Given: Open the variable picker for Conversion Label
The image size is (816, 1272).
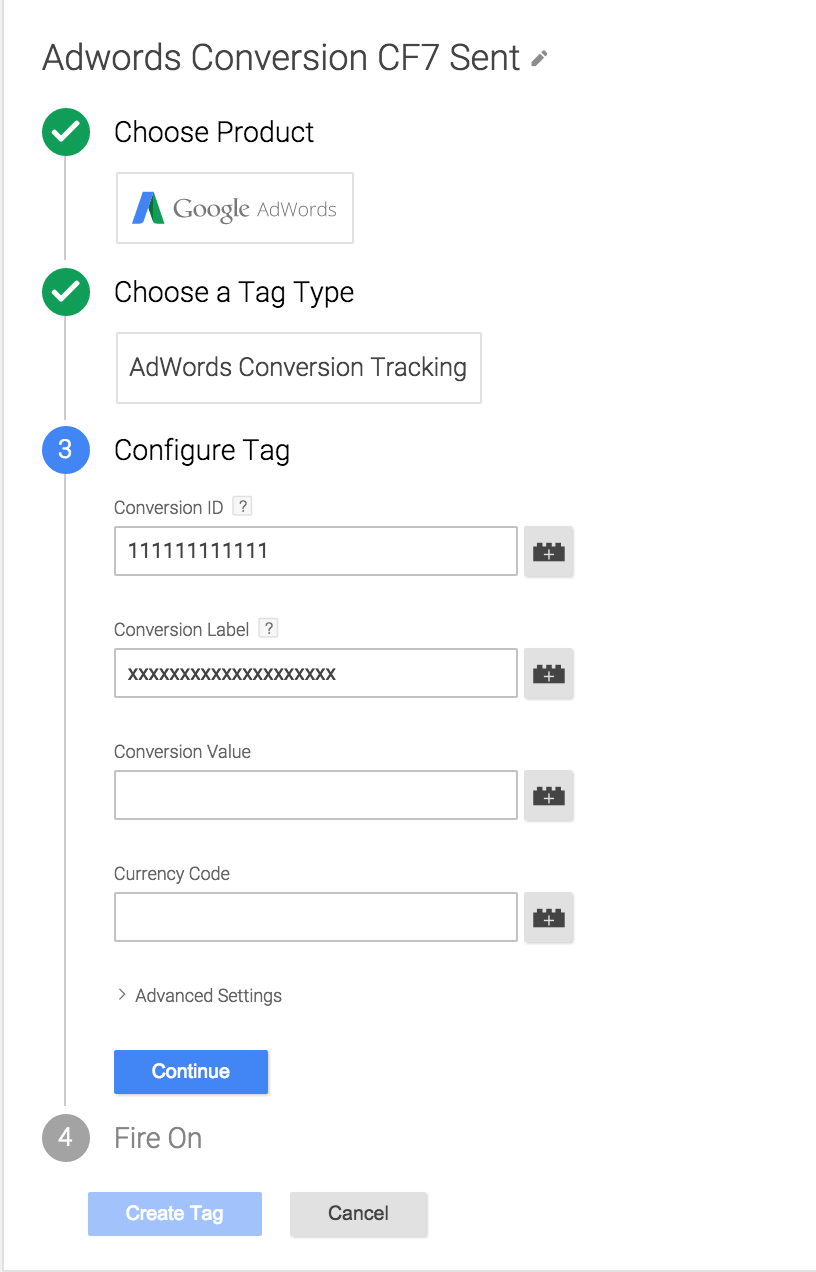Looking at the screenshot, I should [x=549, y=673].
